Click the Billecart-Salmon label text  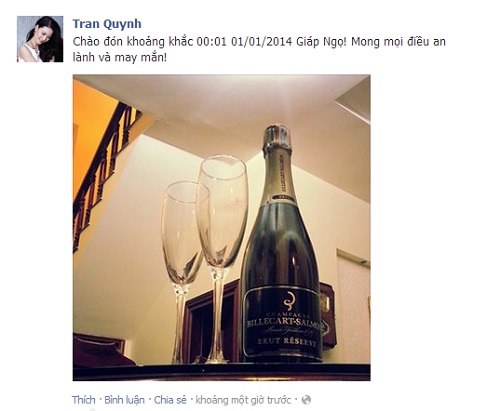pyautogui.click(x=283, y=323)
